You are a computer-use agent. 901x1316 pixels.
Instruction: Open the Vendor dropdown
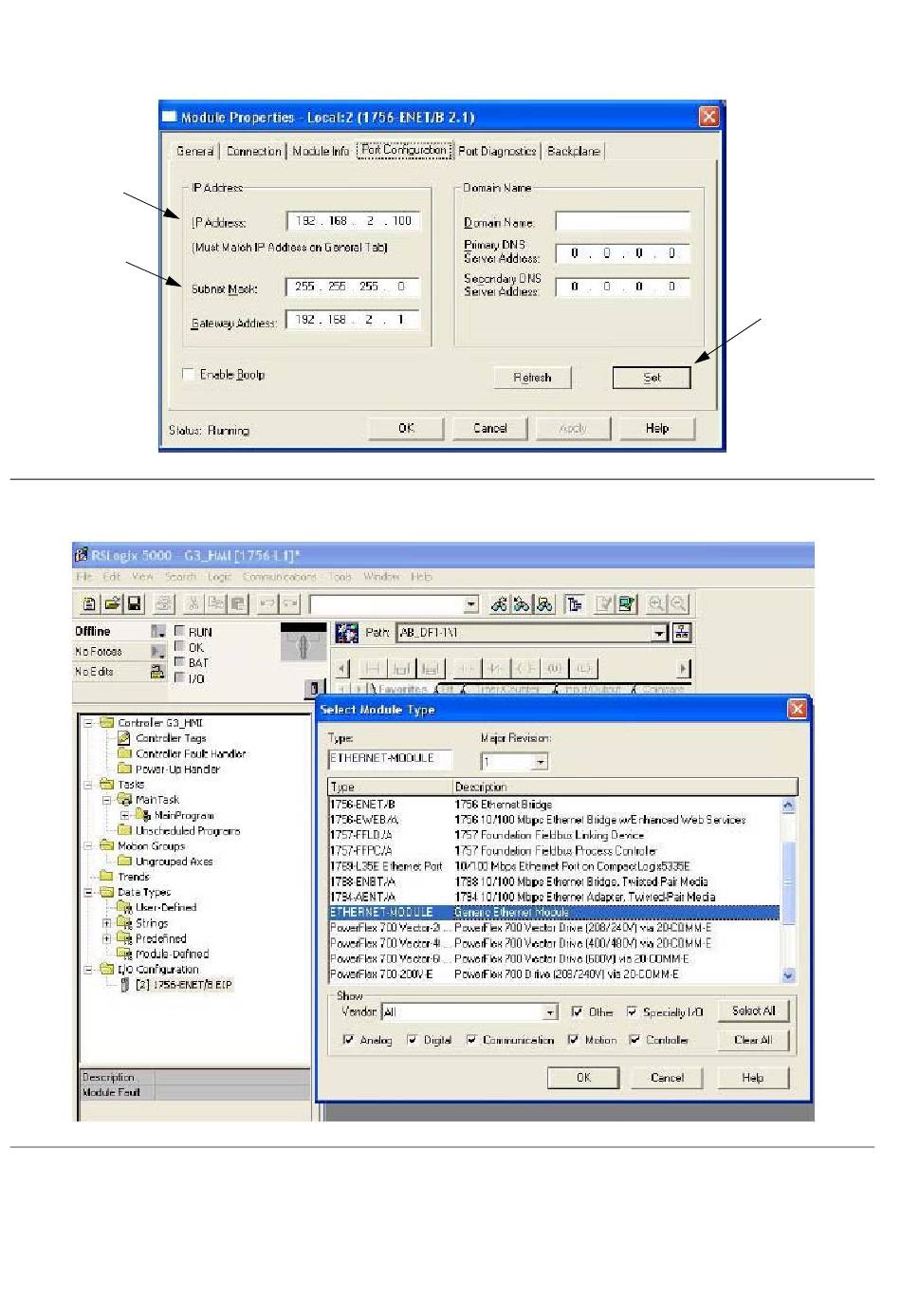549,1012
